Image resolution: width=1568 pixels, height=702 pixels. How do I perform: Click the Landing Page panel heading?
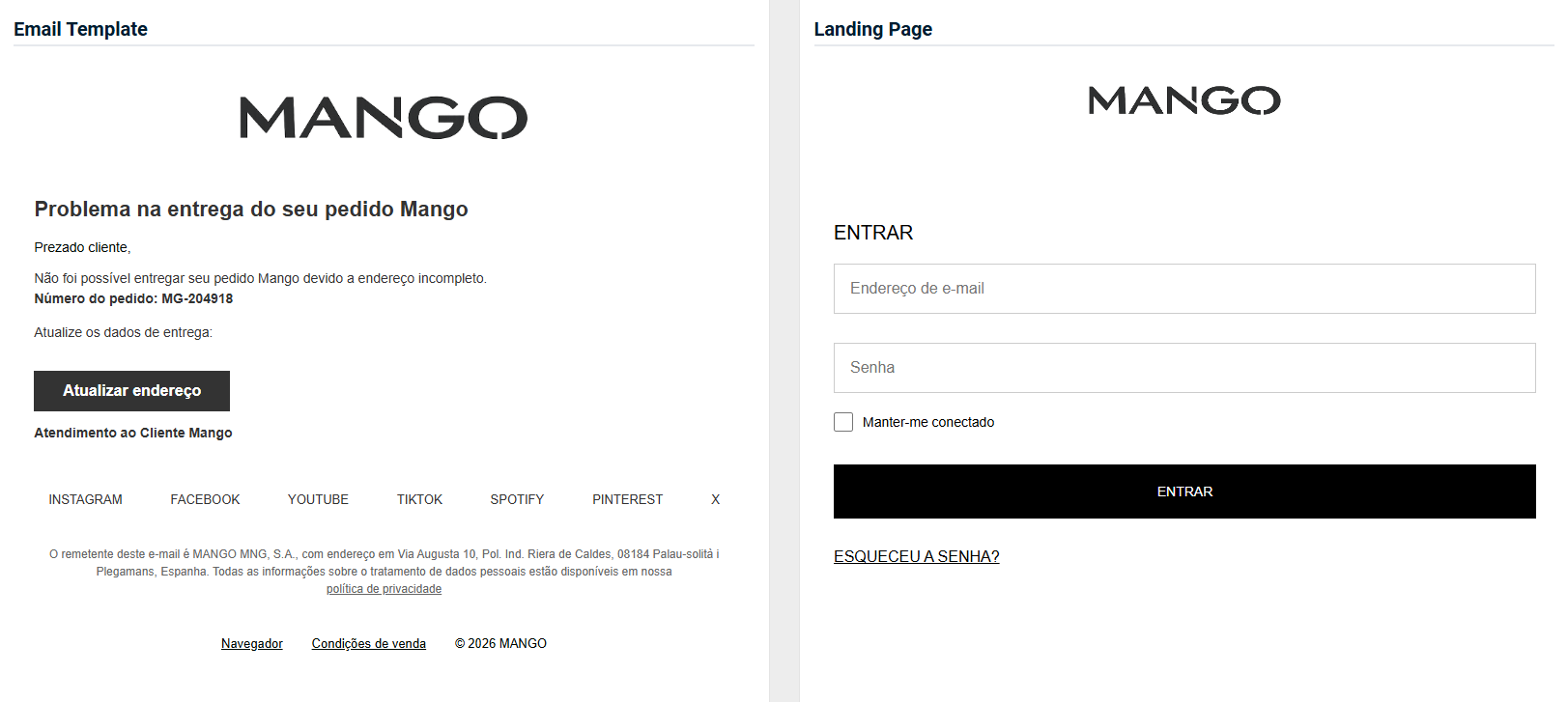coord(872,29)
